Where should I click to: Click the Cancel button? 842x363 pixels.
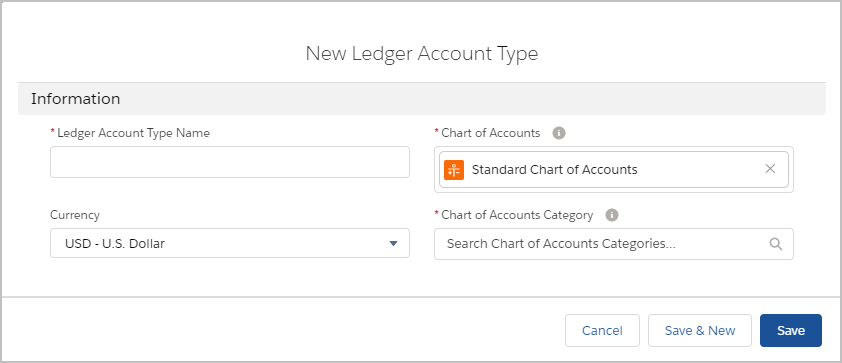tap(602, 331)
